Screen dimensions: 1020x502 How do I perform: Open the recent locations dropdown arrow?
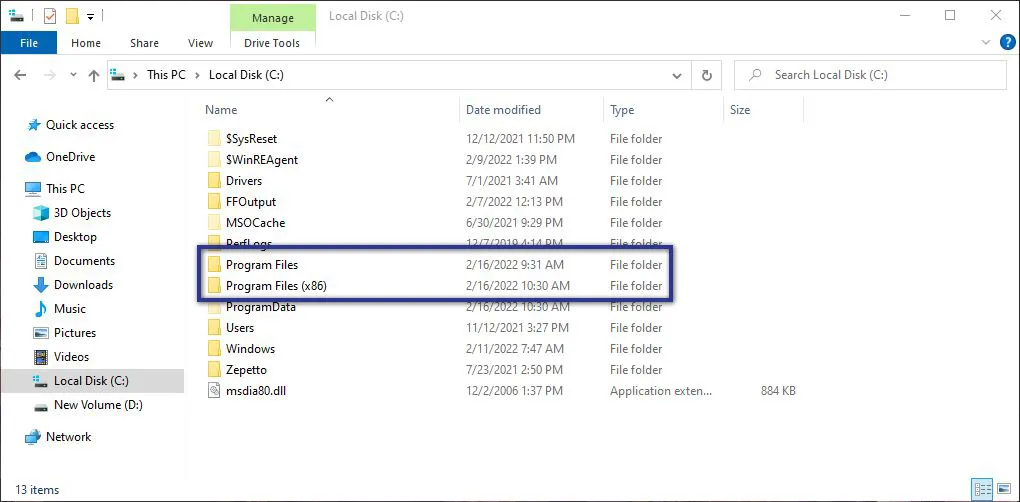(x=73, y=75)
